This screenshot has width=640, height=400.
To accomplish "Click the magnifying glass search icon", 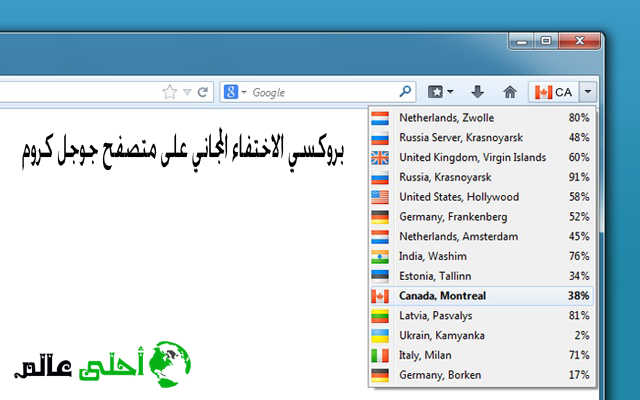I will (x=405, y=91).
